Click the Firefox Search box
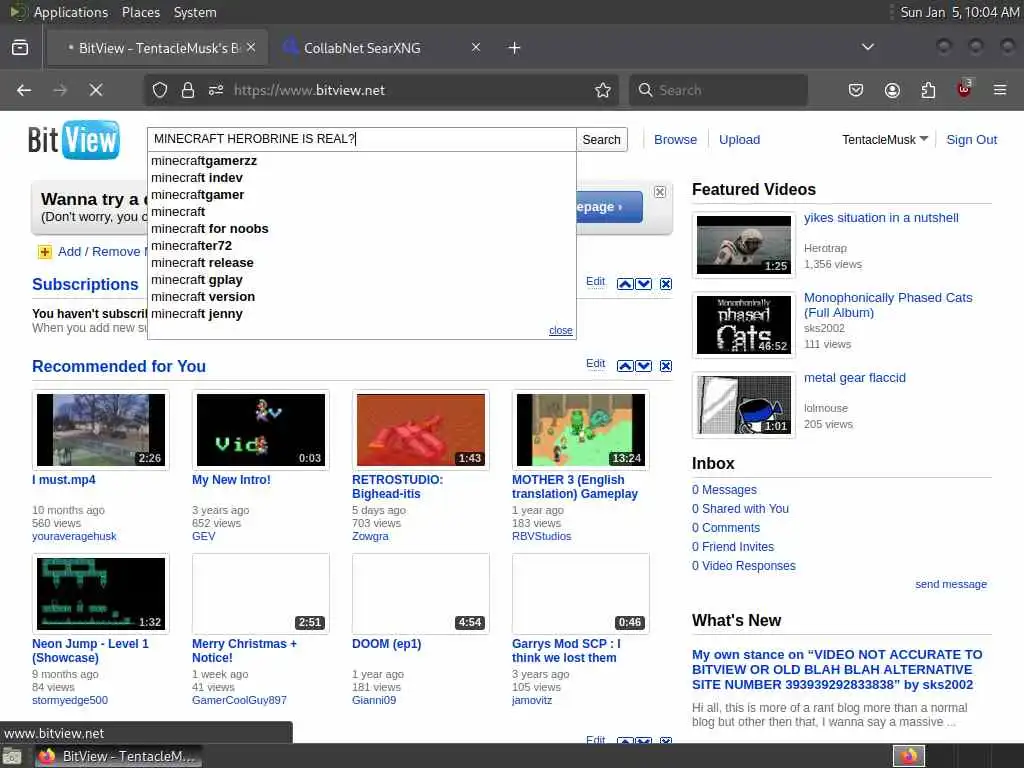1024x768 pixels. (x=718, y=90)
